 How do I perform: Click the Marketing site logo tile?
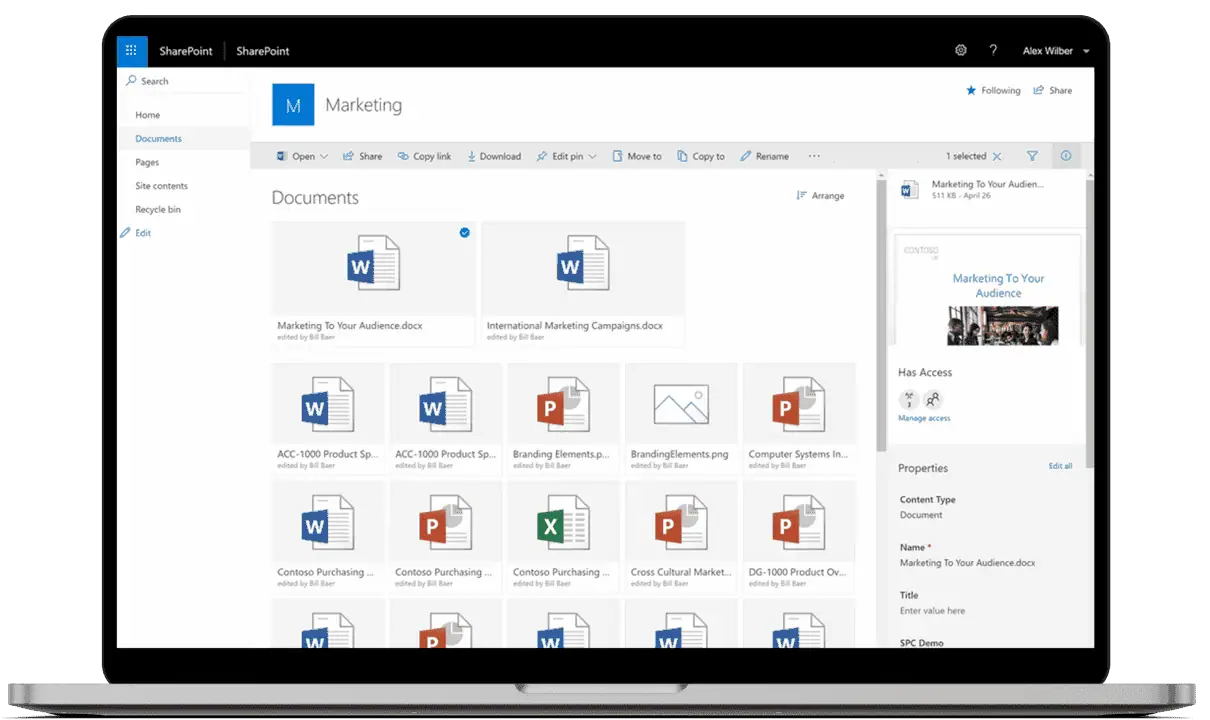tap(293, 105)
